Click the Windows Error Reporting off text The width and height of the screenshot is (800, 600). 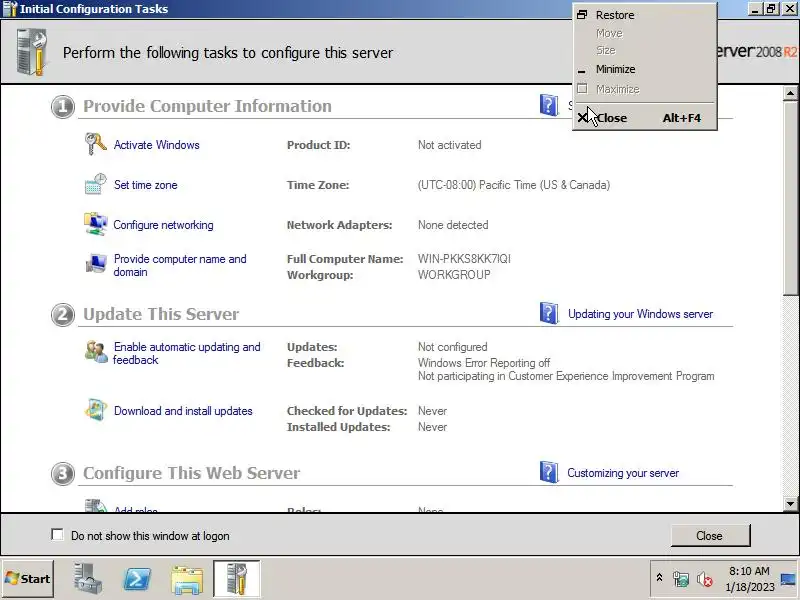click(484, 363)
